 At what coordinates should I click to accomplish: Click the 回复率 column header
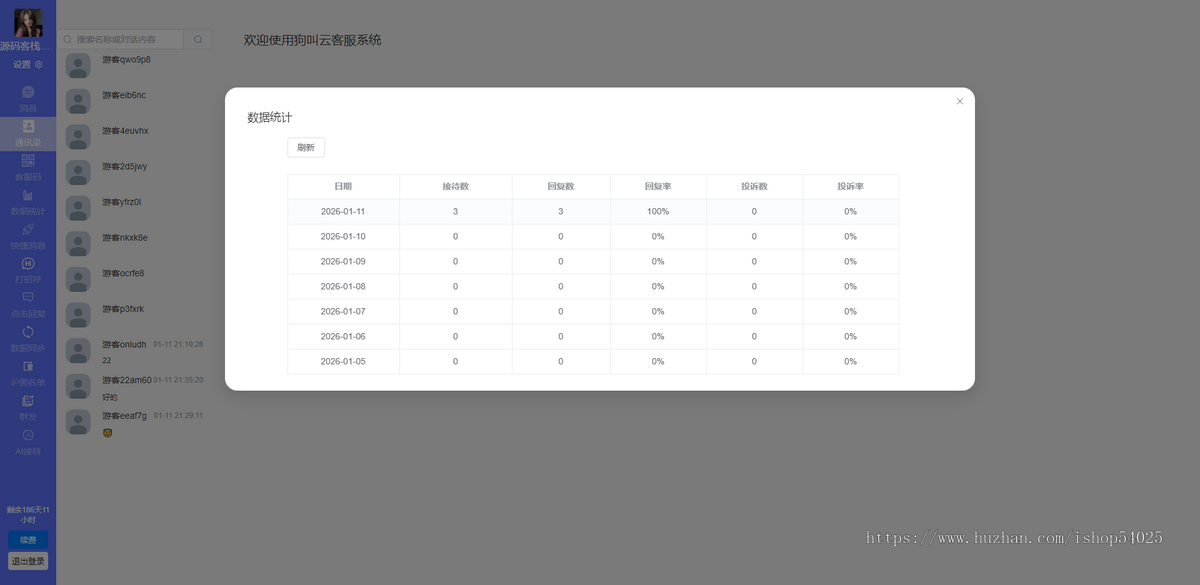[x=658, y=187]
